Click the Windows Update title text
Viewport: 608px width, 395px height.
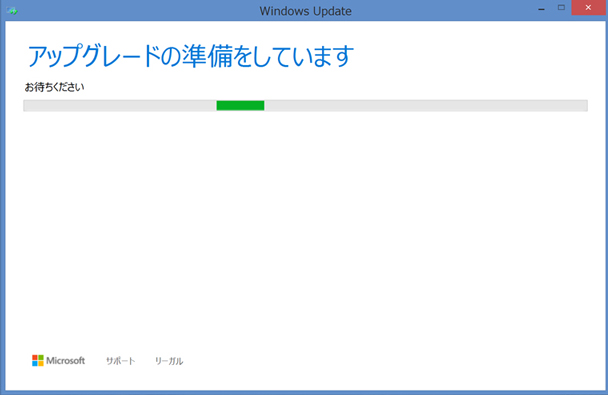pyautogui.click(x=306, y=11)
